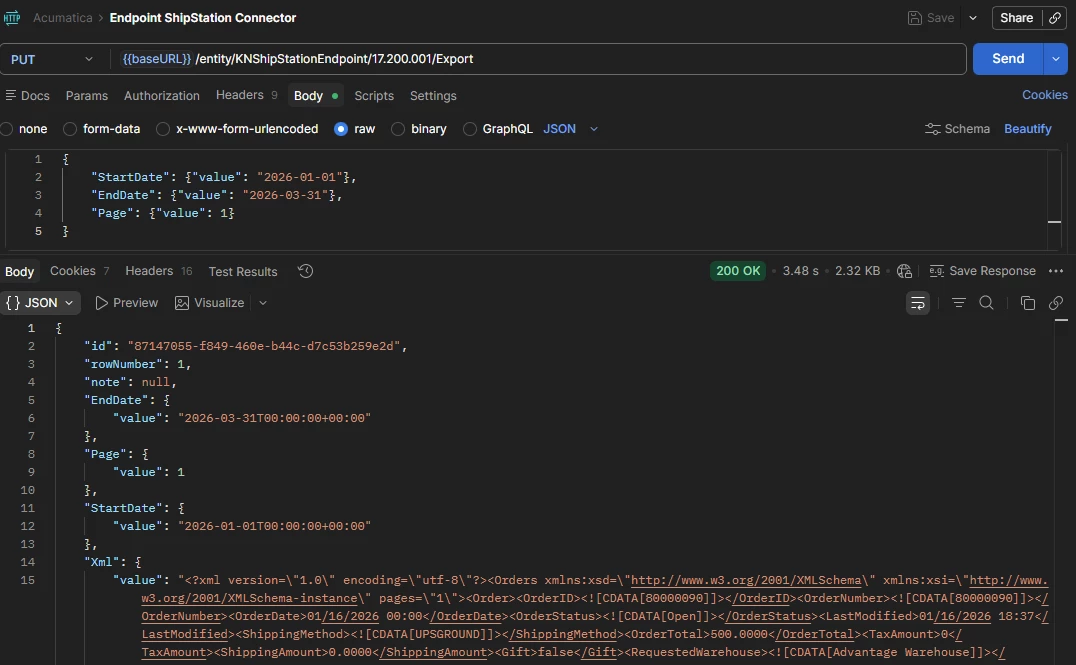Image resolution: width=1076 pixels, height=665 pixels.
Task: Click the Save Response button
Action: tap(983, 271)
